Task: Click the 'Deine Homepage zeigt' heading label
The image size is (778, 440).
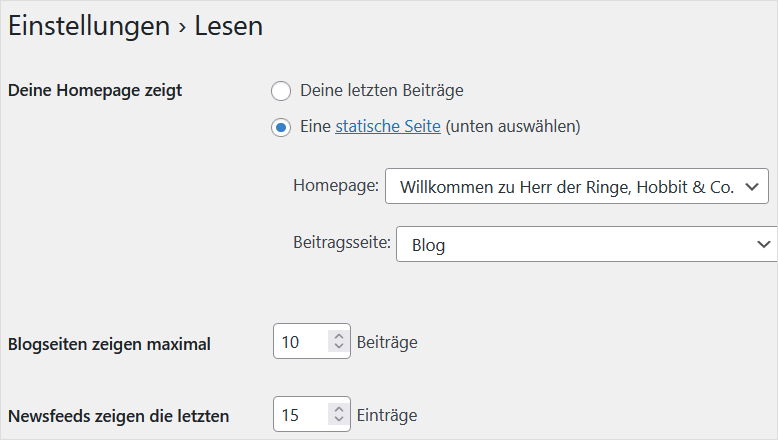Action: pyautogui.click(x=95, y=91)
